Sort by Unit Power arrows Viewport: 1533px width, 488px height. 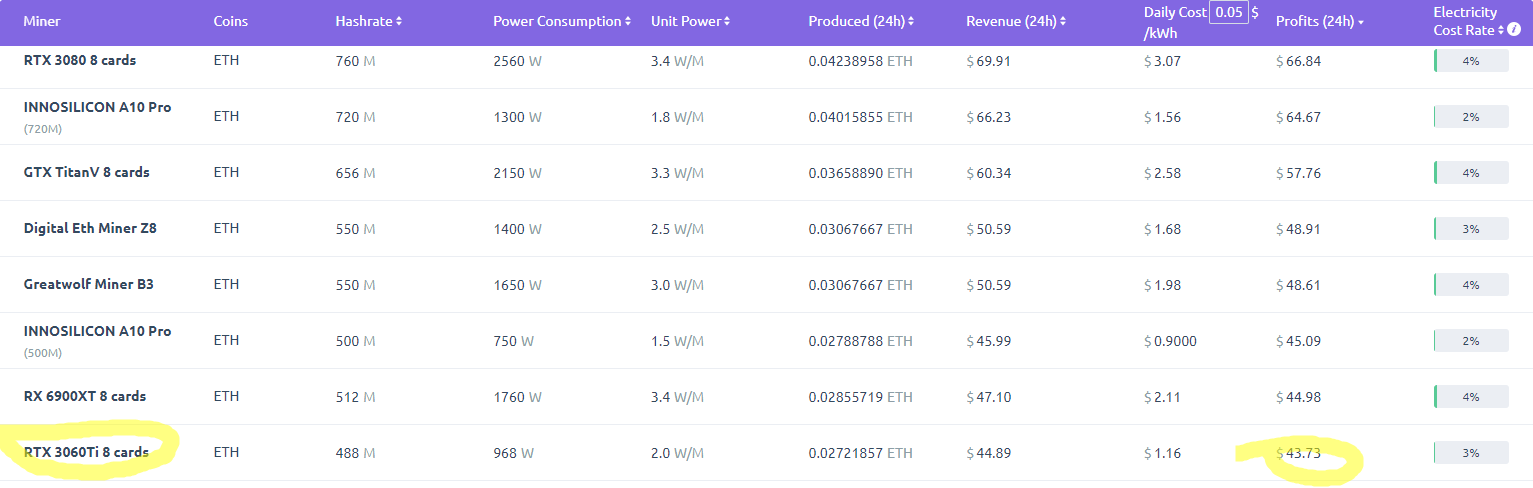tap(727, 21)
